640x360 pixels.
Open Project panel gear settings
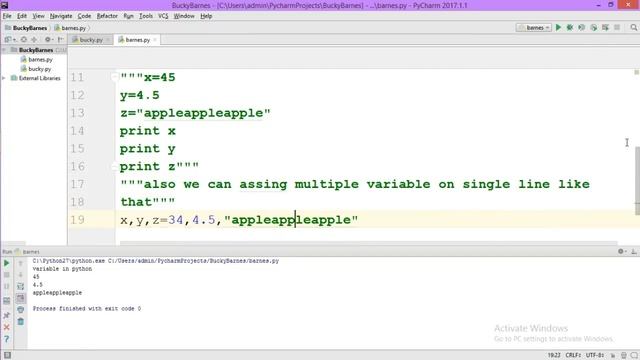coord(48,40)
